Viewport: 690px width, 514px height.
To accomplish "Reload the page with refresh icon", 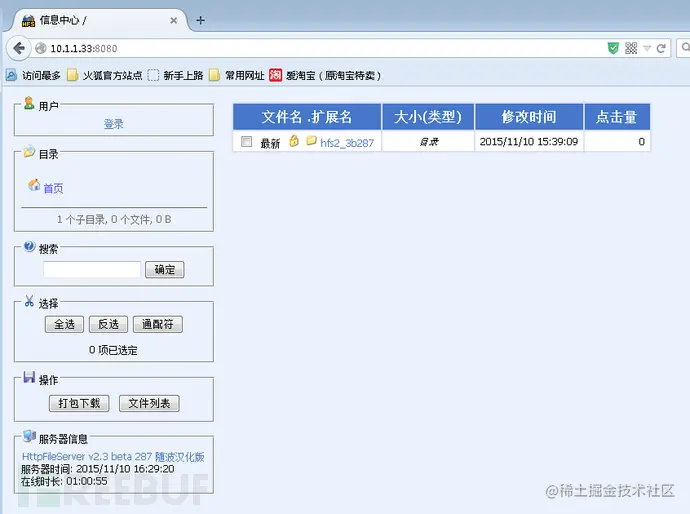I will tap(661, 48).
